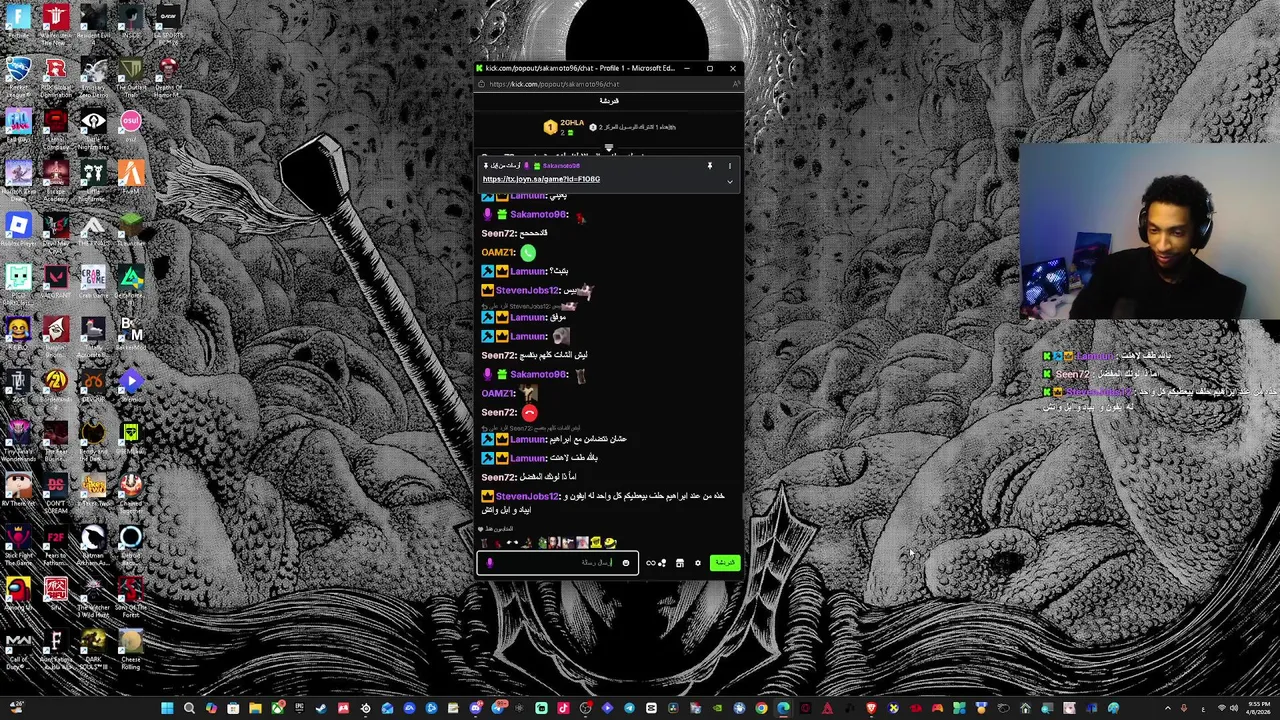
Task: Launch ROG Global Domination shortcut
Action: click(56, 75)
